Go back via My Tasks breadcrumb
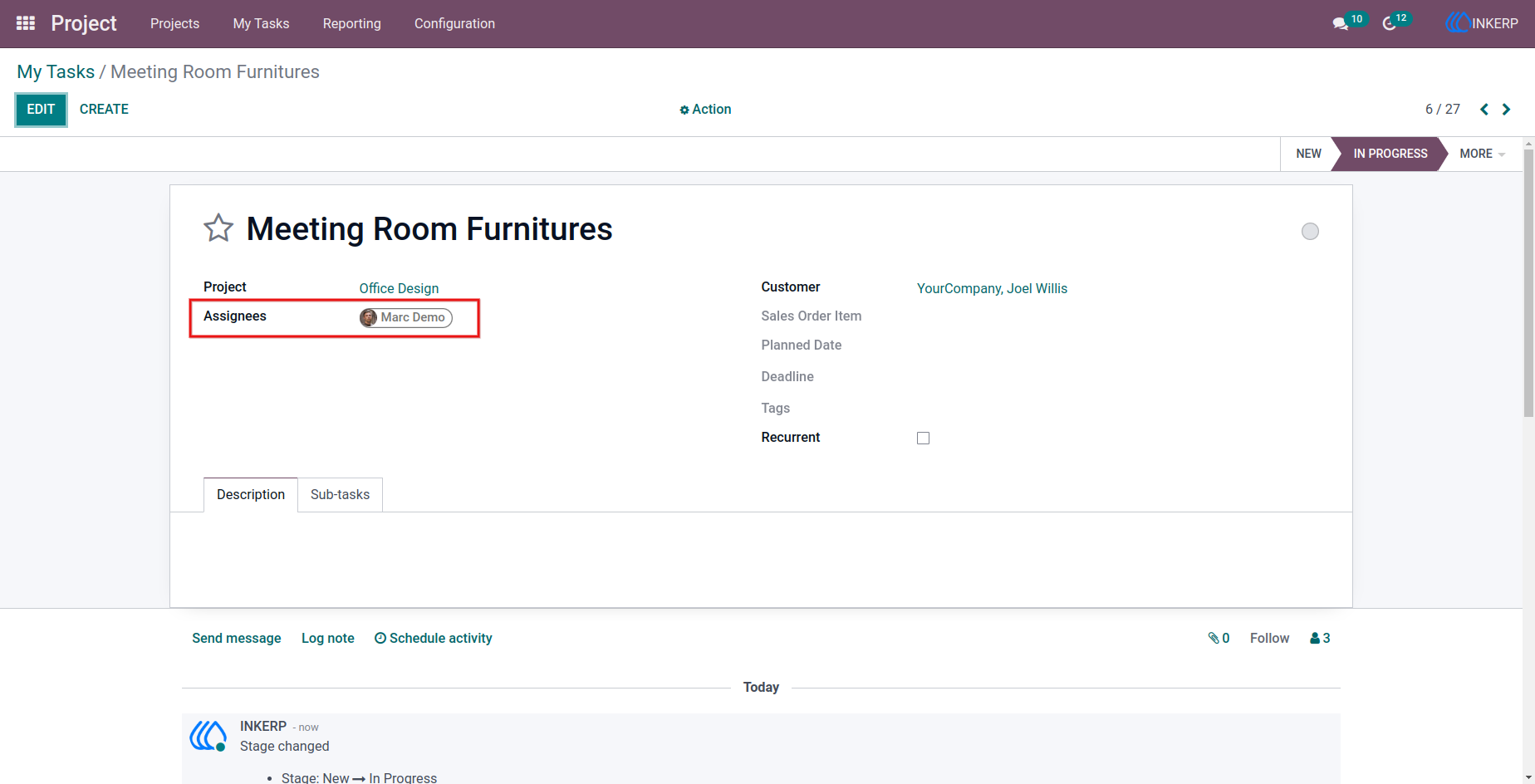 click(x=56, y=72)
